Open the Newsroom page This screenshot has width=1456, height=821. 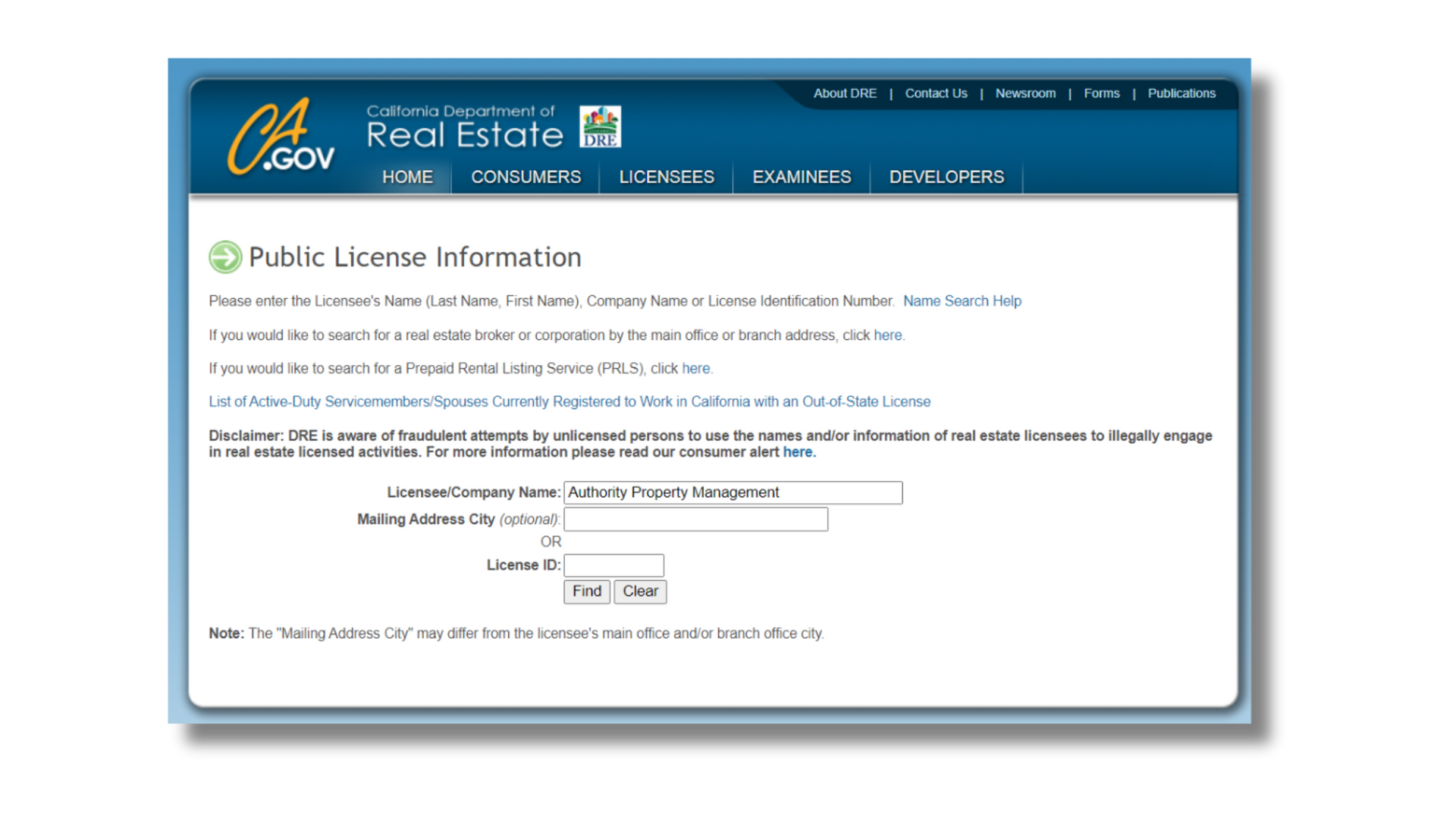pyautogui.click(x=1025, y=93)
